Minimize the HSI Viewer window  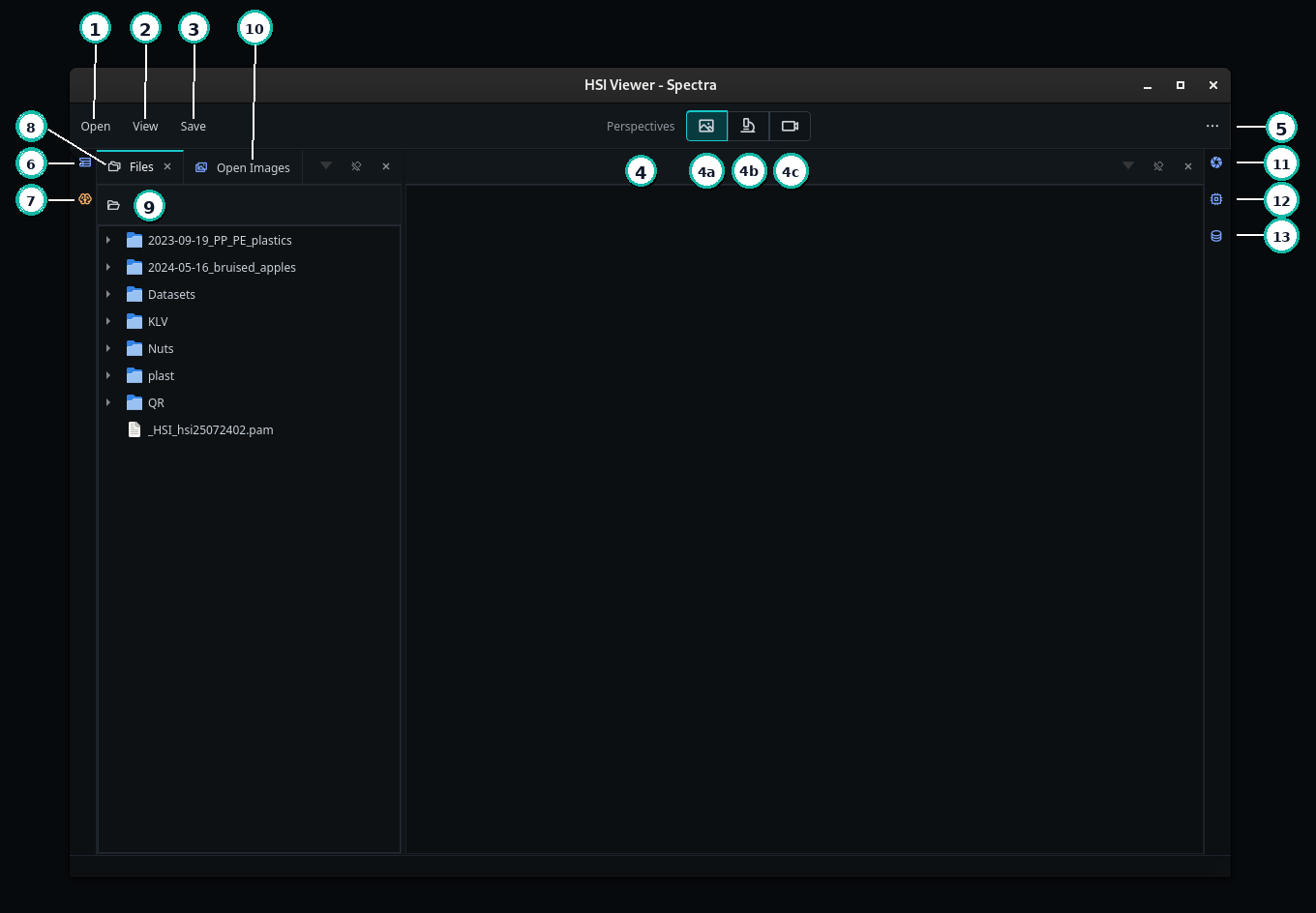tap(1148, 85)
